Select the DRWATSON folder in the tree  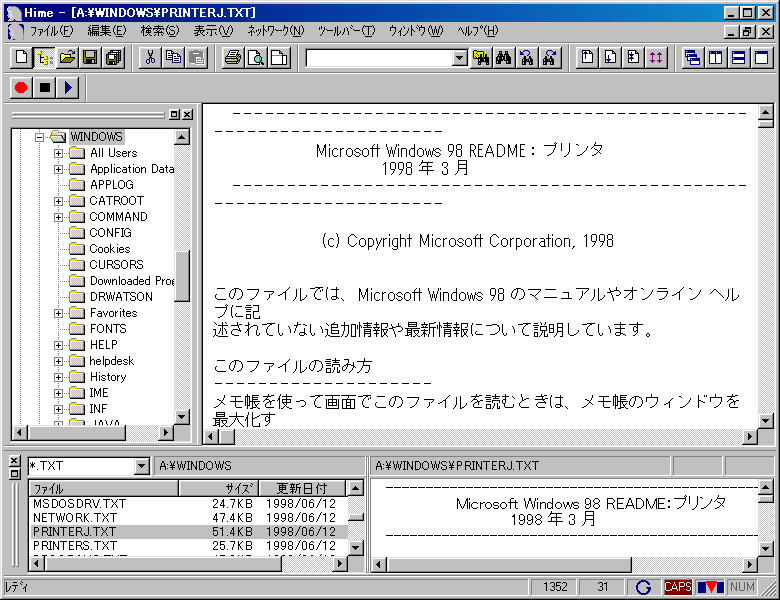121,297
